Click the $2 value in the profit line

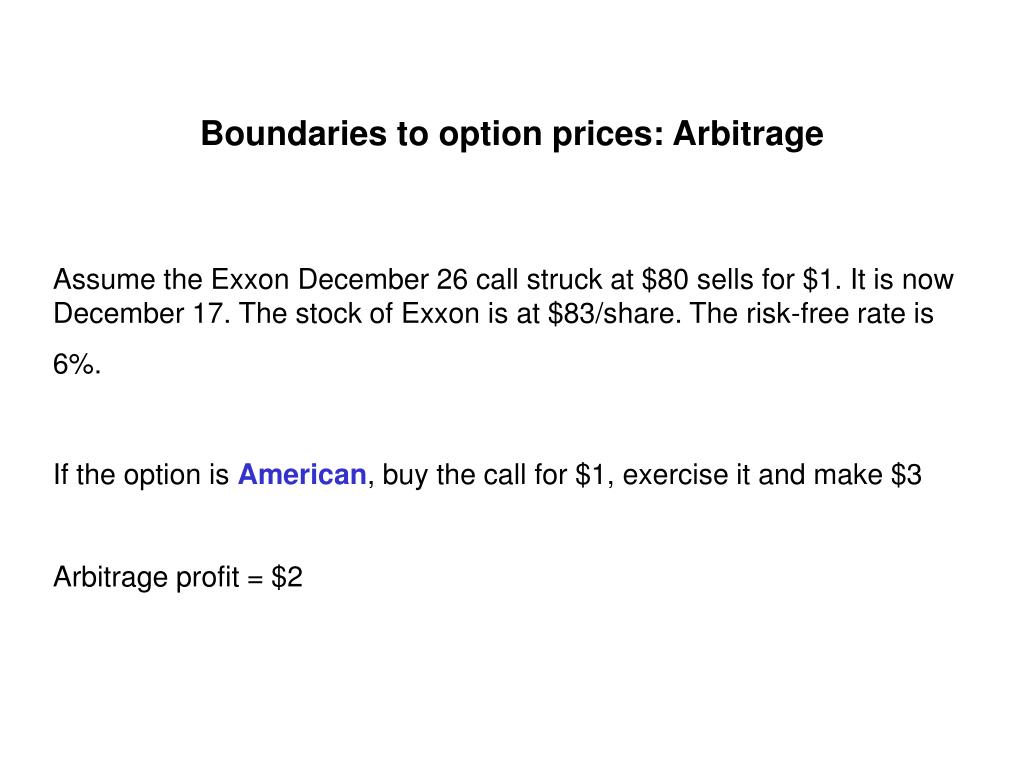pos(287,577)
